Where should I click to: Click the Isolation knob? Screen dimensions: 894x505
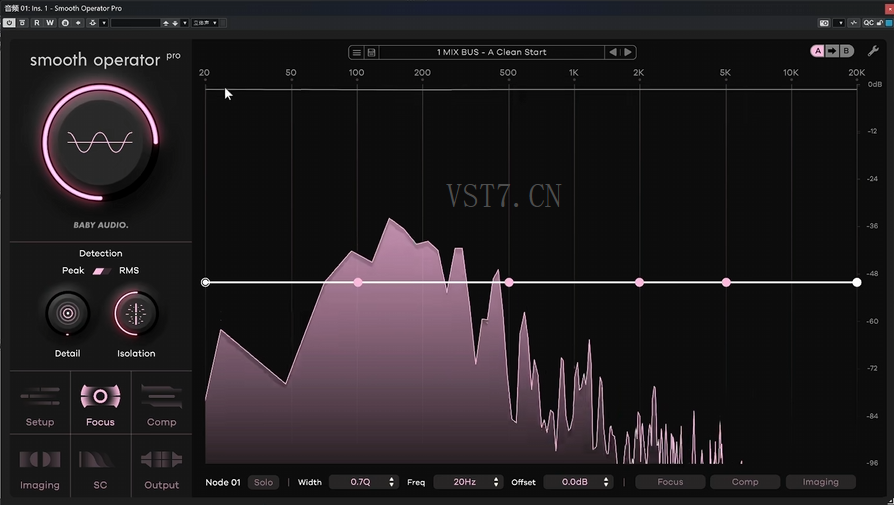pos(136,313)
